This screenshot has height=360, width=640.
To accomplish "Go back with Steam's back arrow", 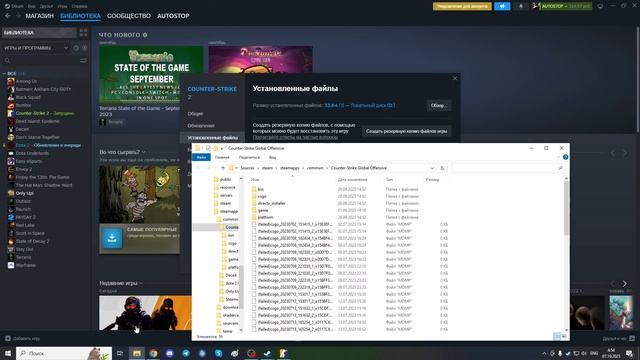I will point(8,16).
